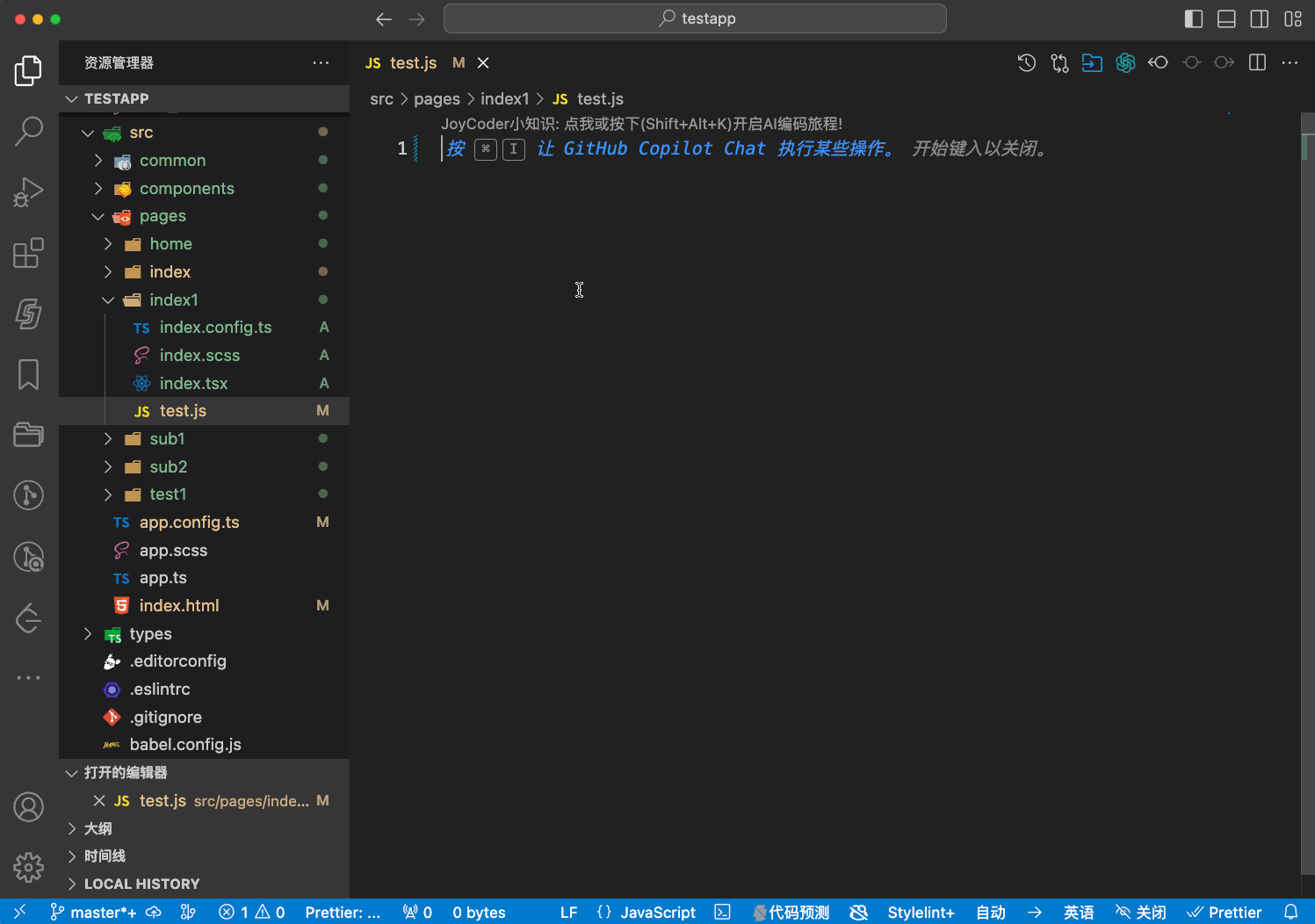Open the Bookmarks view in activity bar
Image resolution: width=1315 pixels, height=924 pixels.
coord(28,374)
